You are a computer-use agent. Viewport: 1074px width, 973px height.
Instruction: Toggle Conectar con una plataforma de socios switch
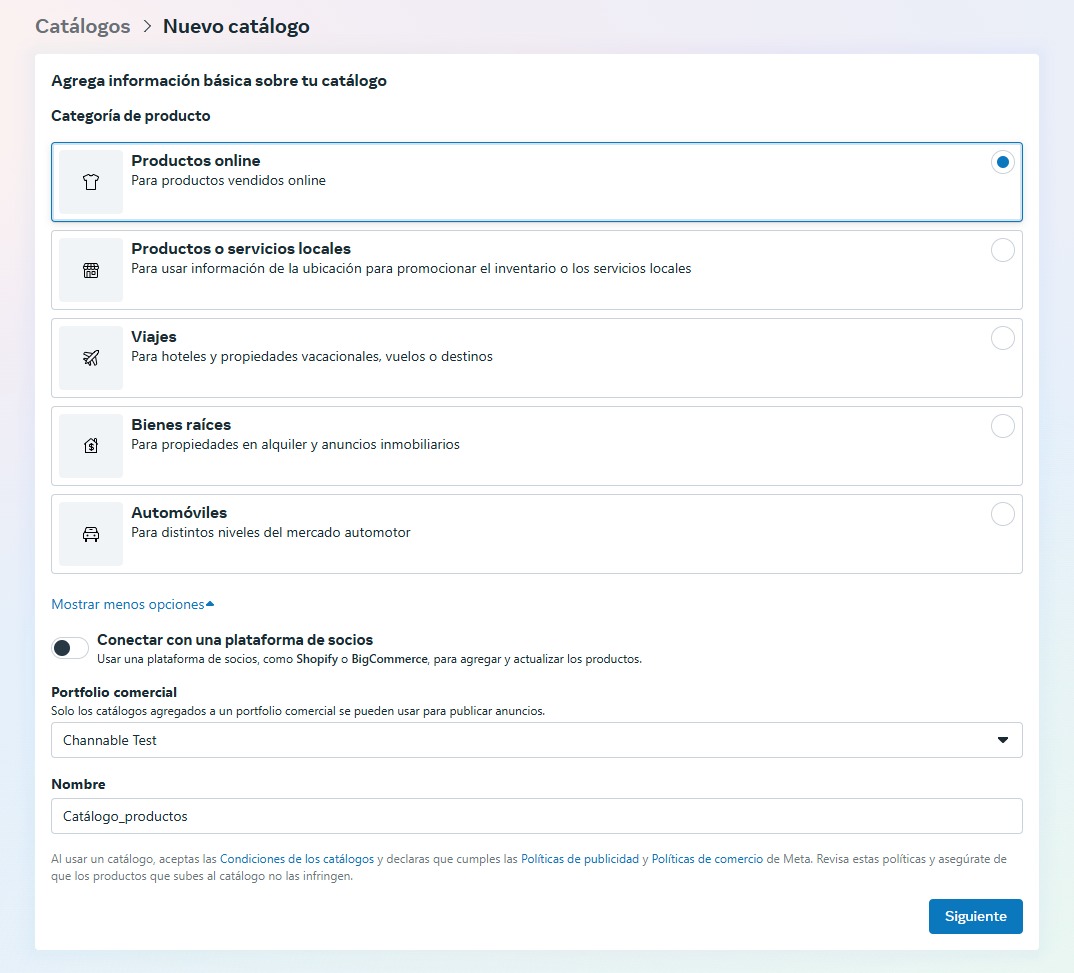[70, 648]
